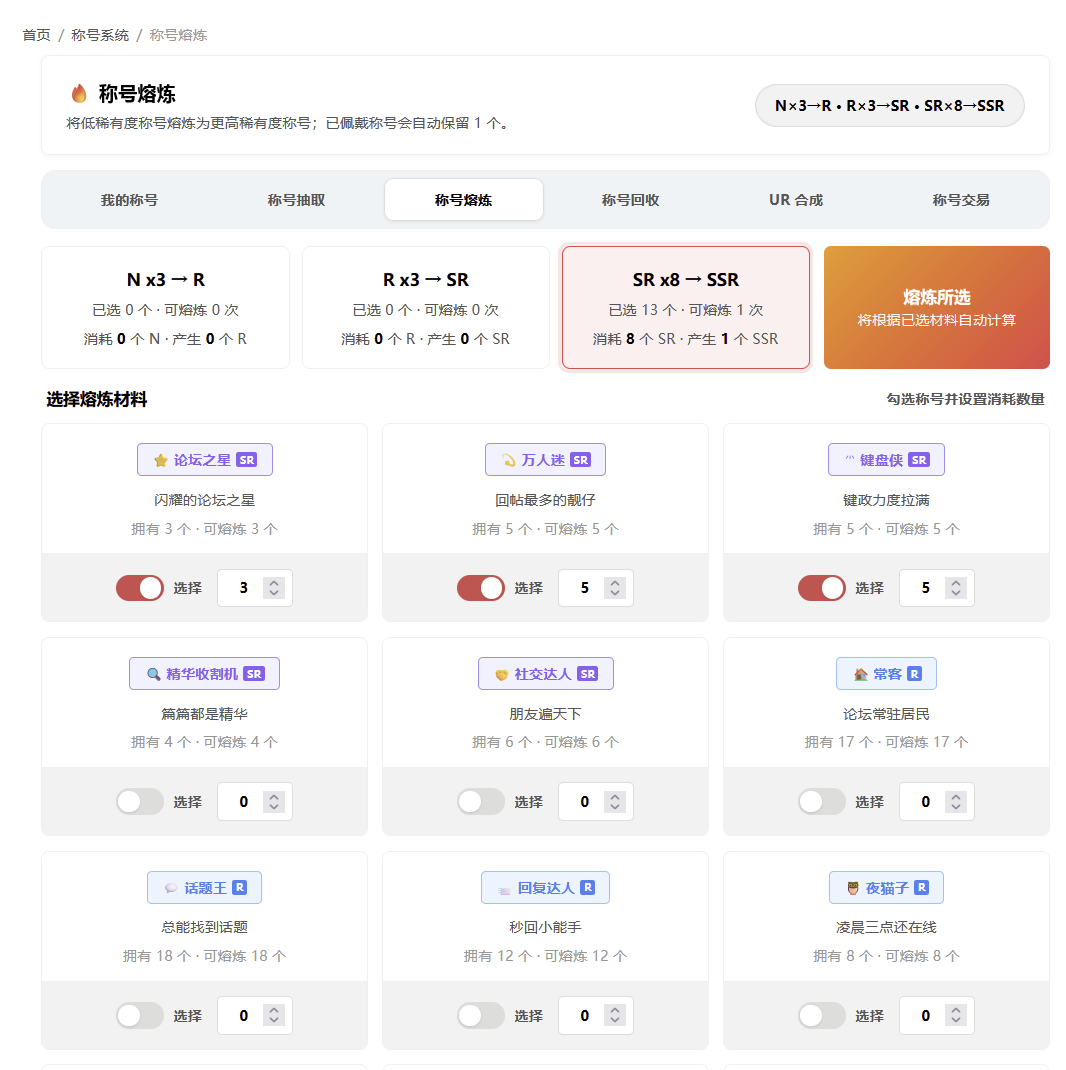
Task: Click the SR rarity tag on 万人迷
Action: pos(580,460)
